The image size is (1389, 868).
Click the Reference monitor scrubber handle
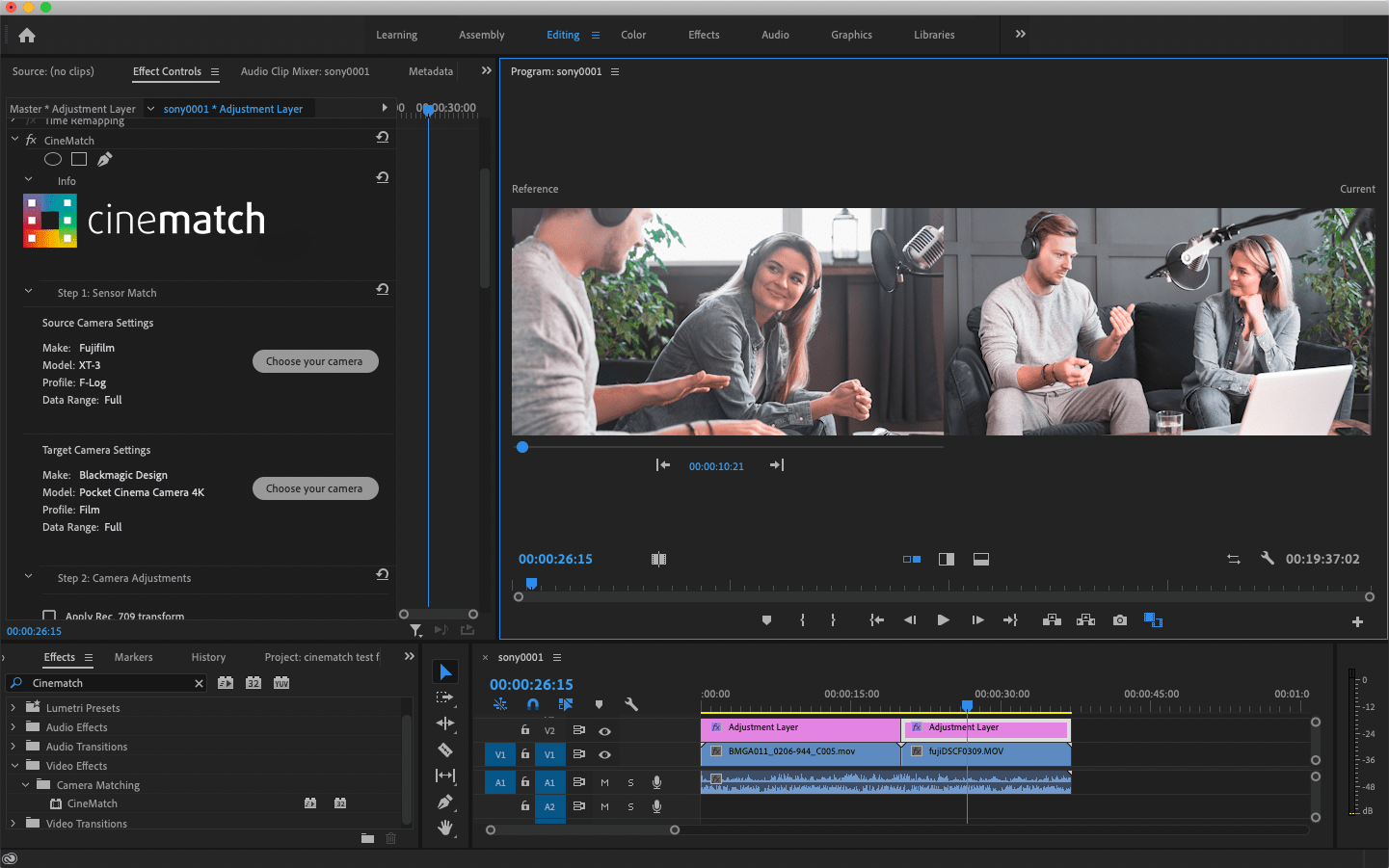(521, 447)
